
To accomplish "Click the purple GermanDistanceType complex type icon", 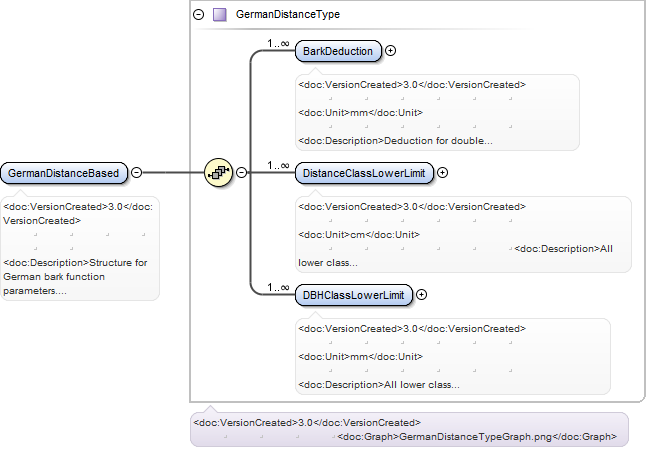I will pos(220,14).
